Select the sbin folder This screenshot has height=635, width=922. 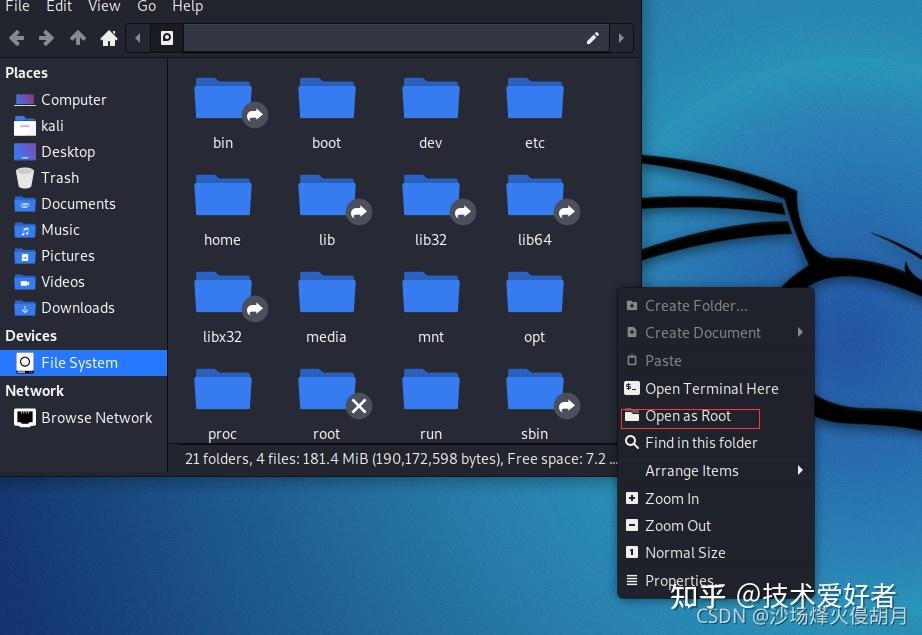click(x=535, y=405)
